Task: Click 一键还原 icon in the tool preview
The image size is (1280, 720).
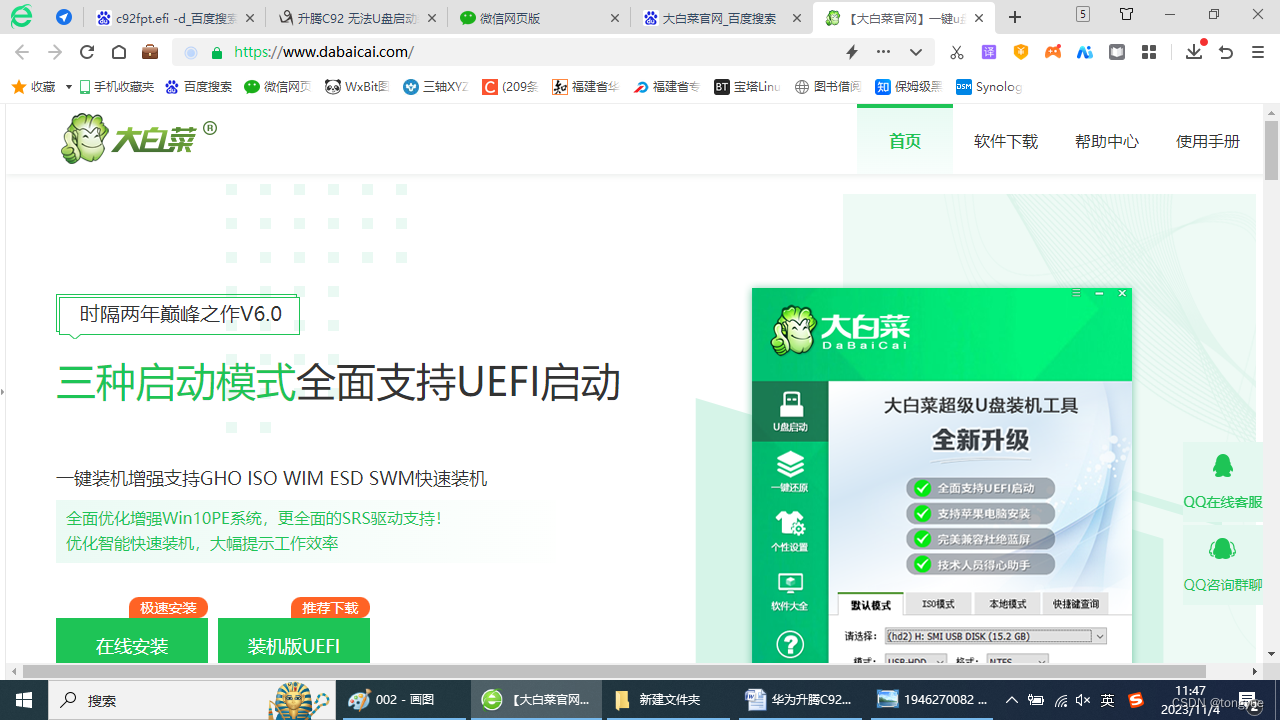Action: tap(790, 472)
